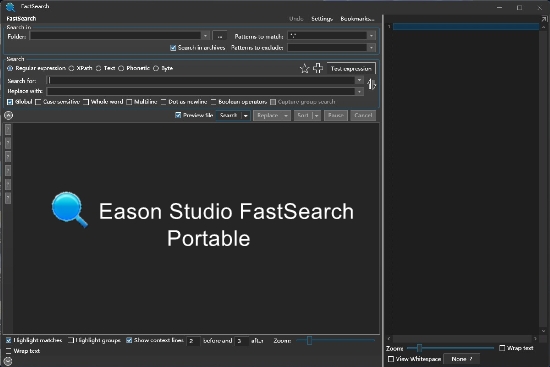The height and width of the screenshot is (367, 550).
Task: Click in the Search for input field
Action: 201,80
